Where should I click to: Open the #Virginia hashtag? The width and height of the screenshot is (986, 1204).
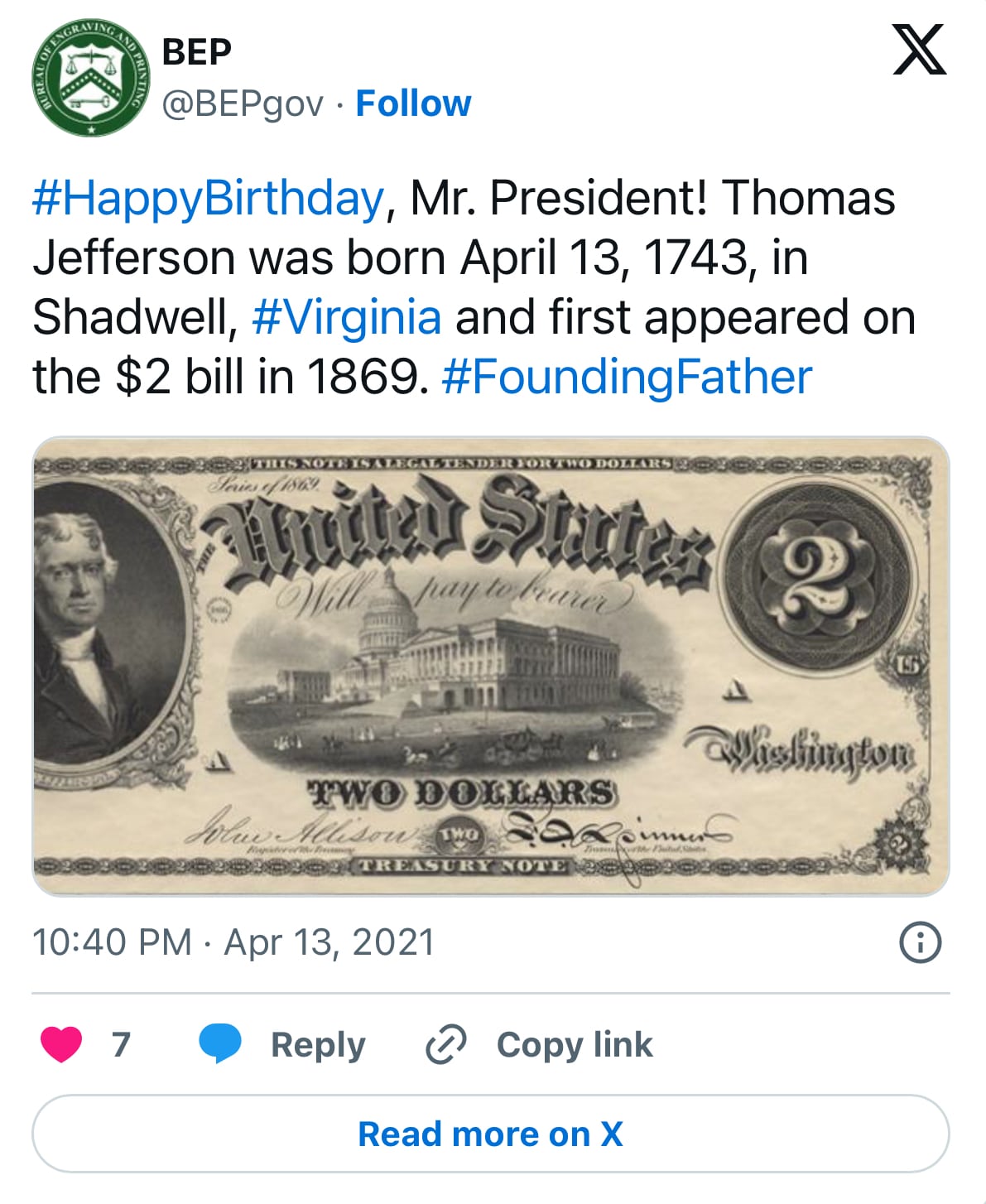[x=346, y=318]
